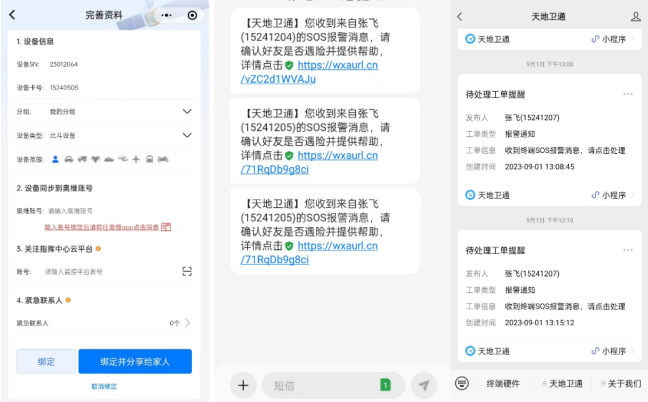Tap the scan icon beside 账号 field

coord(187,271)
